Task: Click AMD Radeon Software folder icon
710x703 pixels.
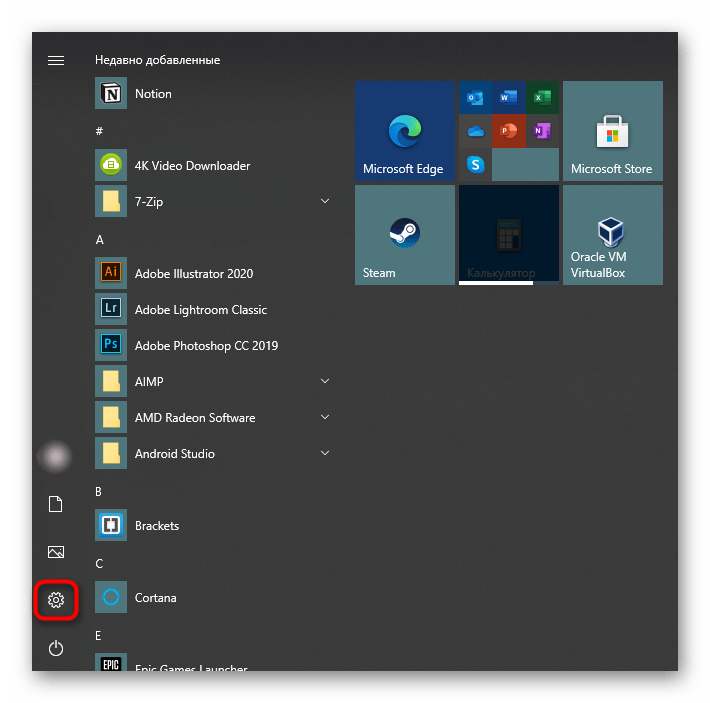Action: 111,417
